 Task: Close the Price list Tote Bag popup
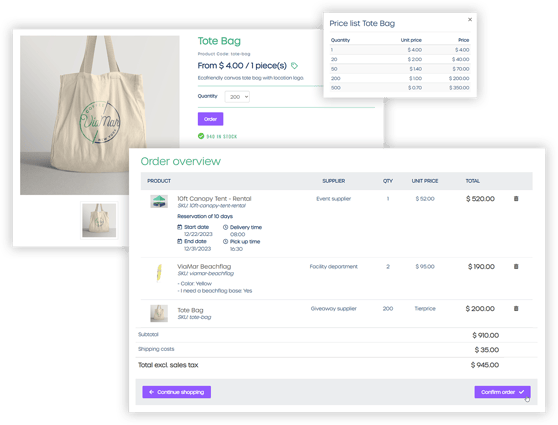[470, 20]
